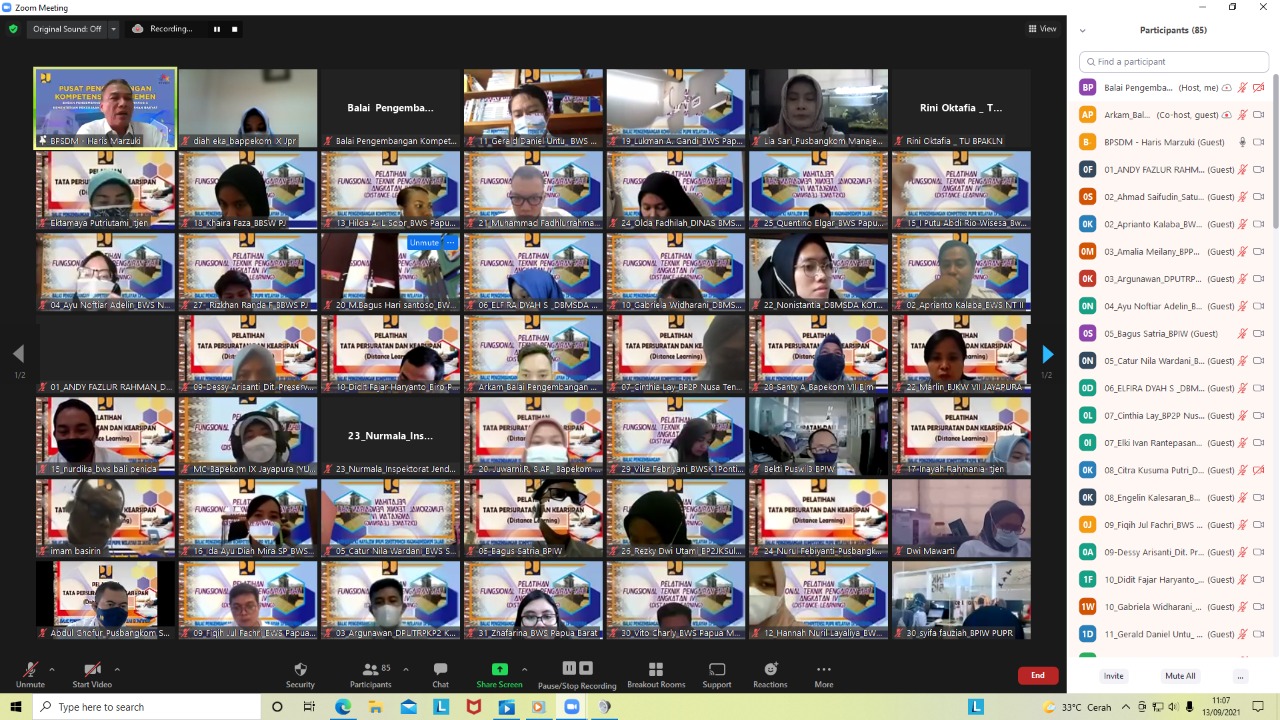
Task: Expand arrow next to Participants button
Action: [x=405, y=669]
